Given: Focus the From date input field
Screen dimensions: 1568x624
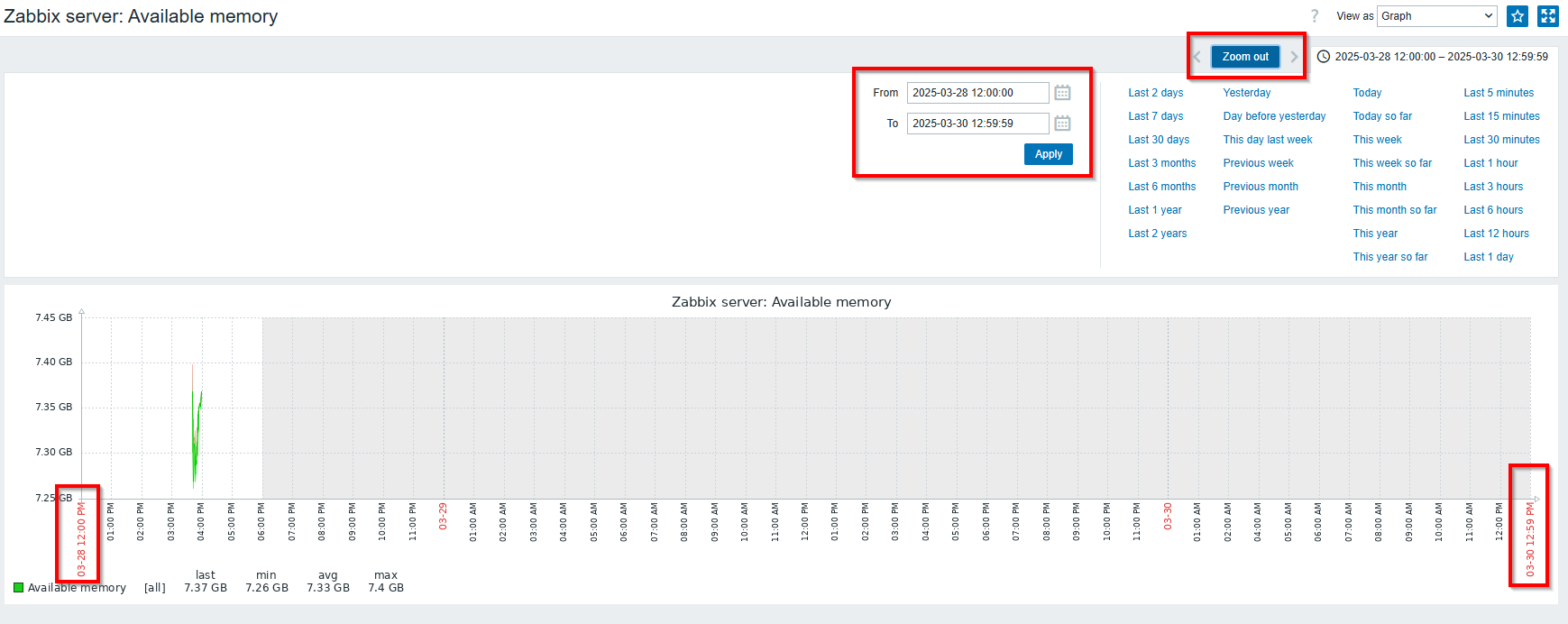Looking at the screenshot, I should (978, 93).
